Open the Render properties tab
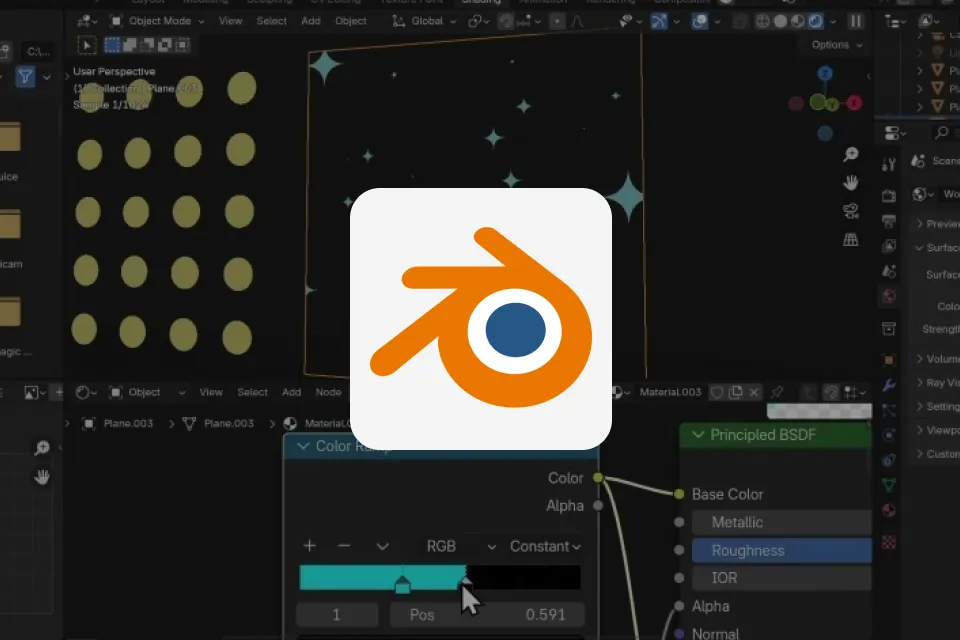 coord(889,196)
